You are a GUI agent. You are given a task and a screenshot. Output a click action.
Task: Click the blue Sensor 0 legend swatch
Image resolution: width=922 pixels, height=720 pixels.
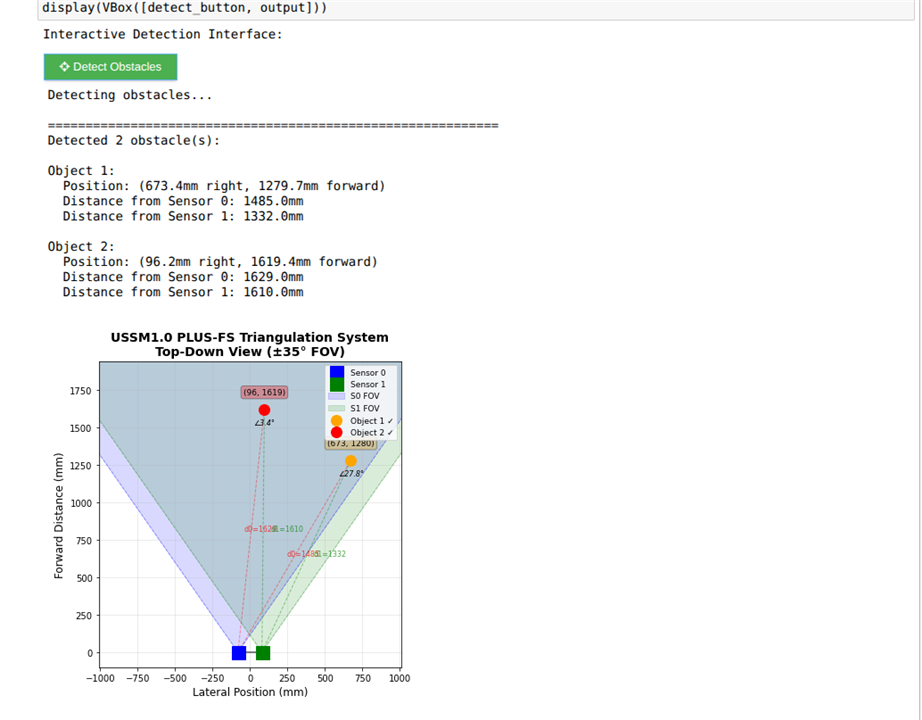click(337, 372)
